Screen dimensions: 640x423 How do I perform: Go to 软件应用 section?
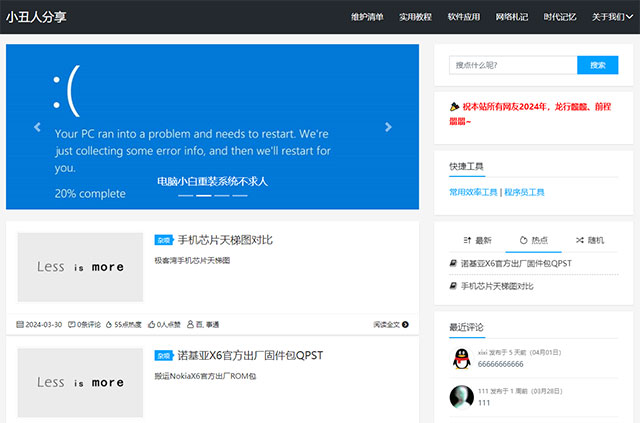pos(464,17)
